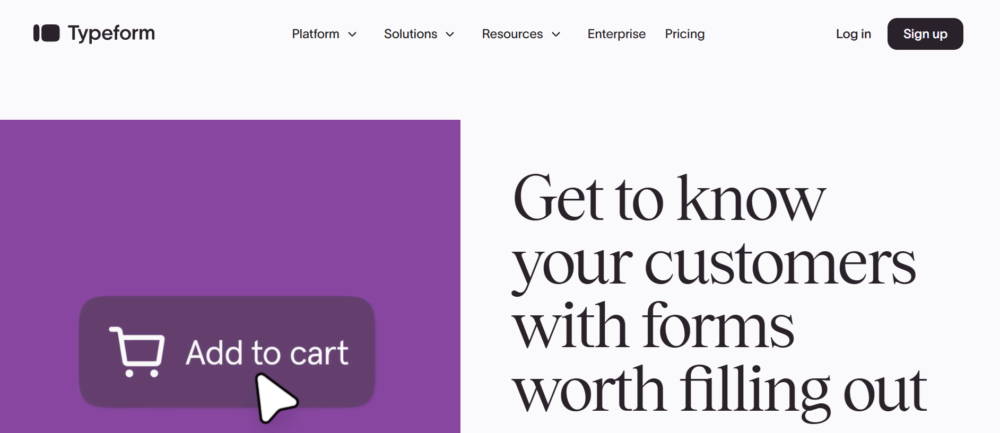Click the Typeform logo icon
The image size is (1000, 433).
(47, 34)
